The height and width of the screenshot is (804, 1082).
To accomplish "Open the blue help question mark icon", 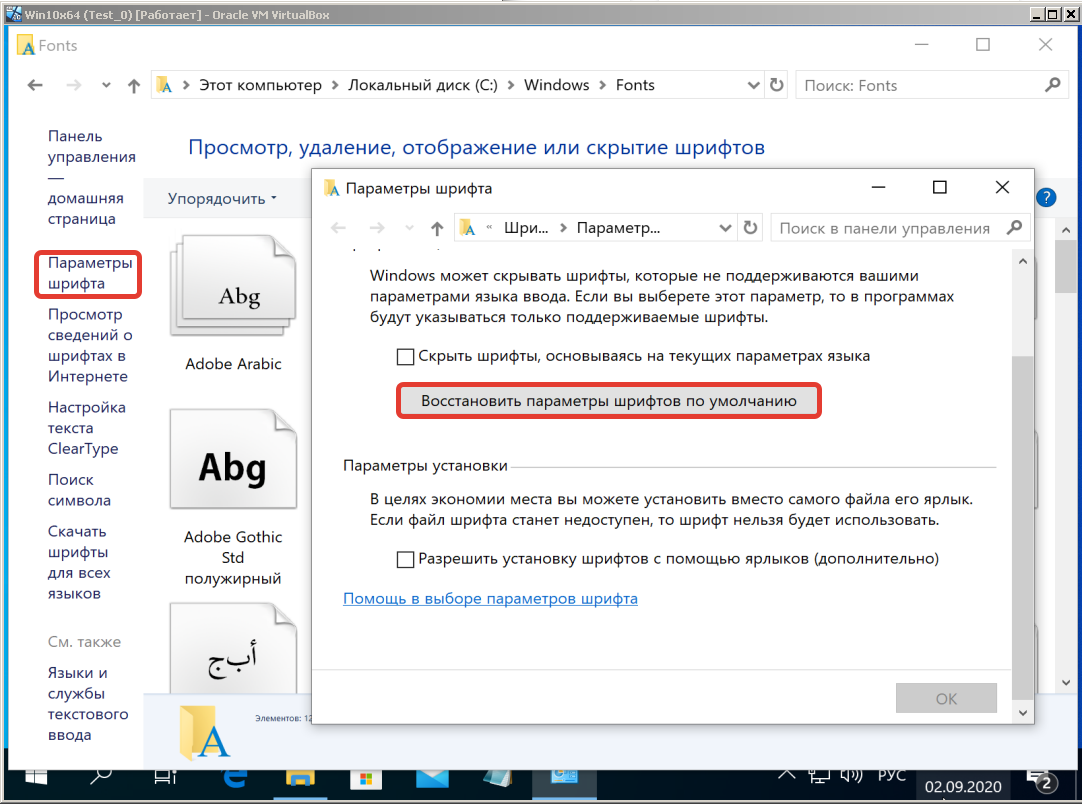I will [x=1046, y=198].
